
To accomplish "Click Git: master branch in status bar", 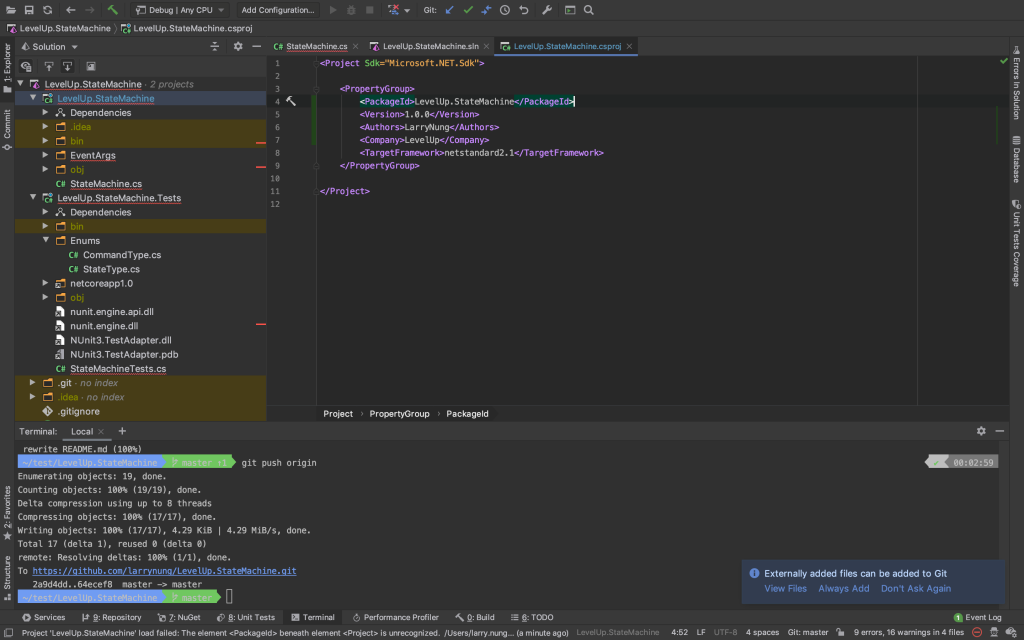I will coord(808,632).
